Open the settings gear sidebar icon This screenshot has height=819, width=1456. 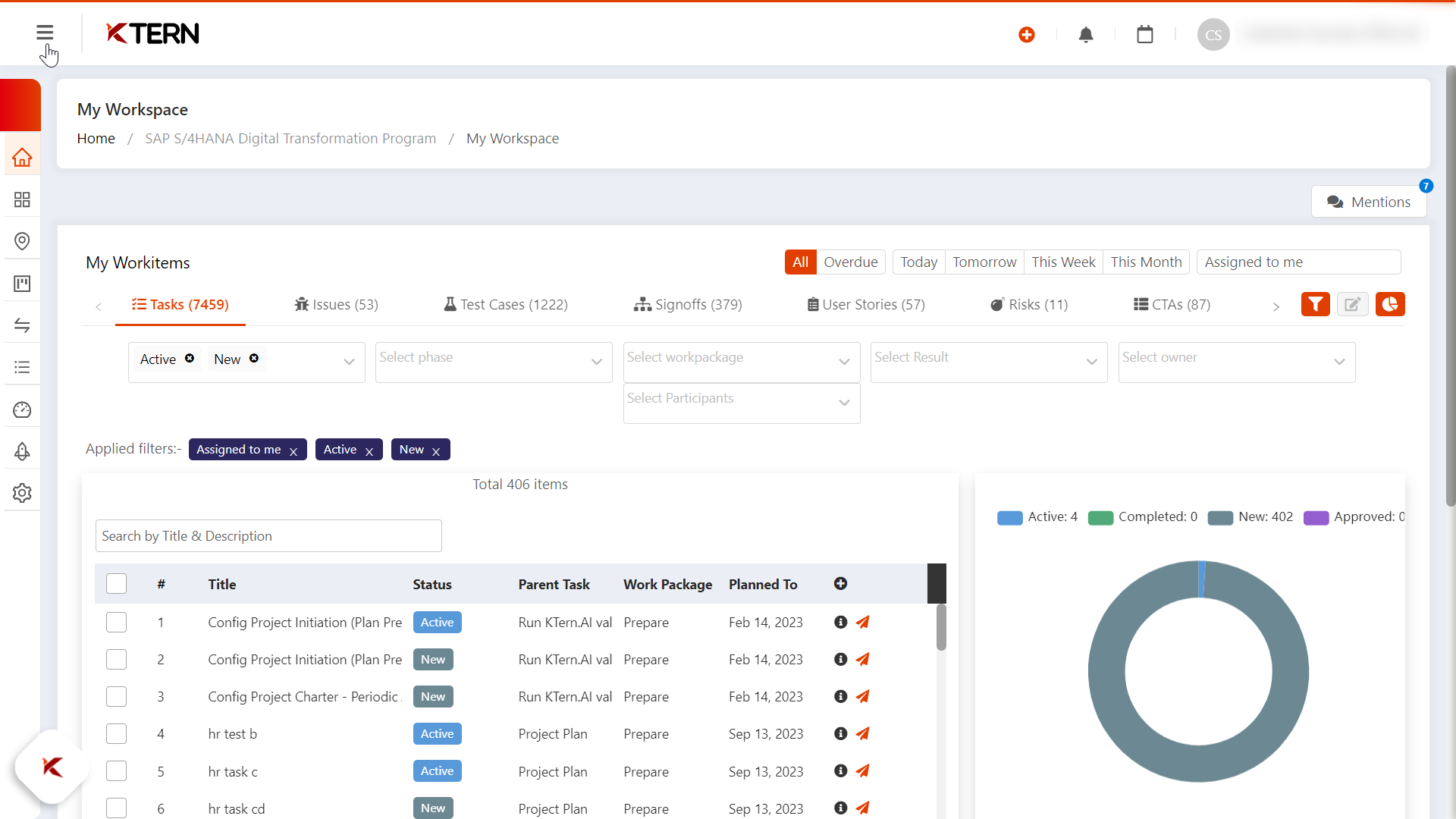coord(22,493)
